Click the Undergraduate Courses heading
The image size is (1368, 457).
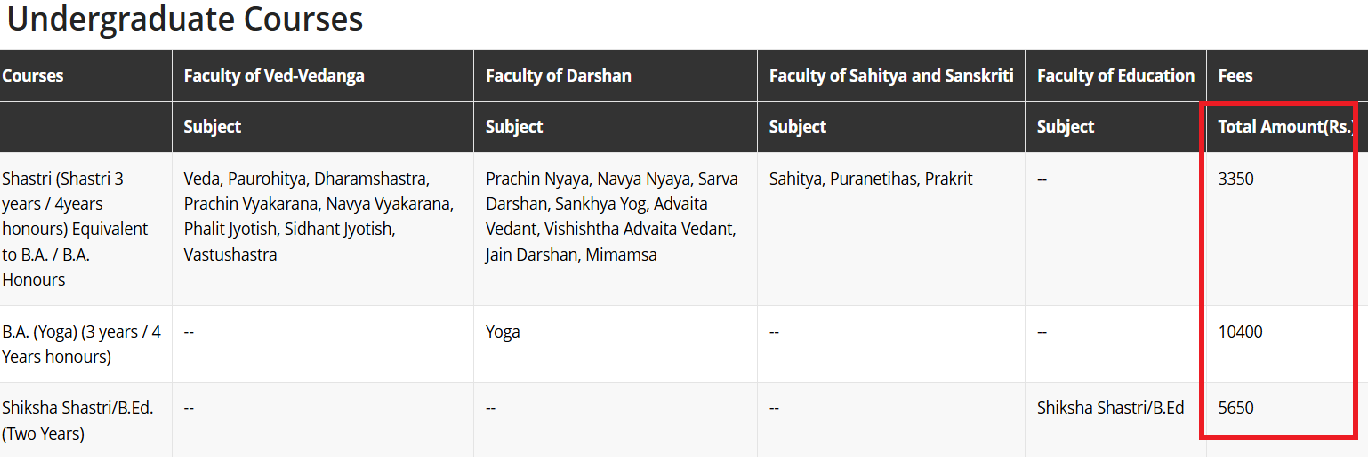coord(185,19)
